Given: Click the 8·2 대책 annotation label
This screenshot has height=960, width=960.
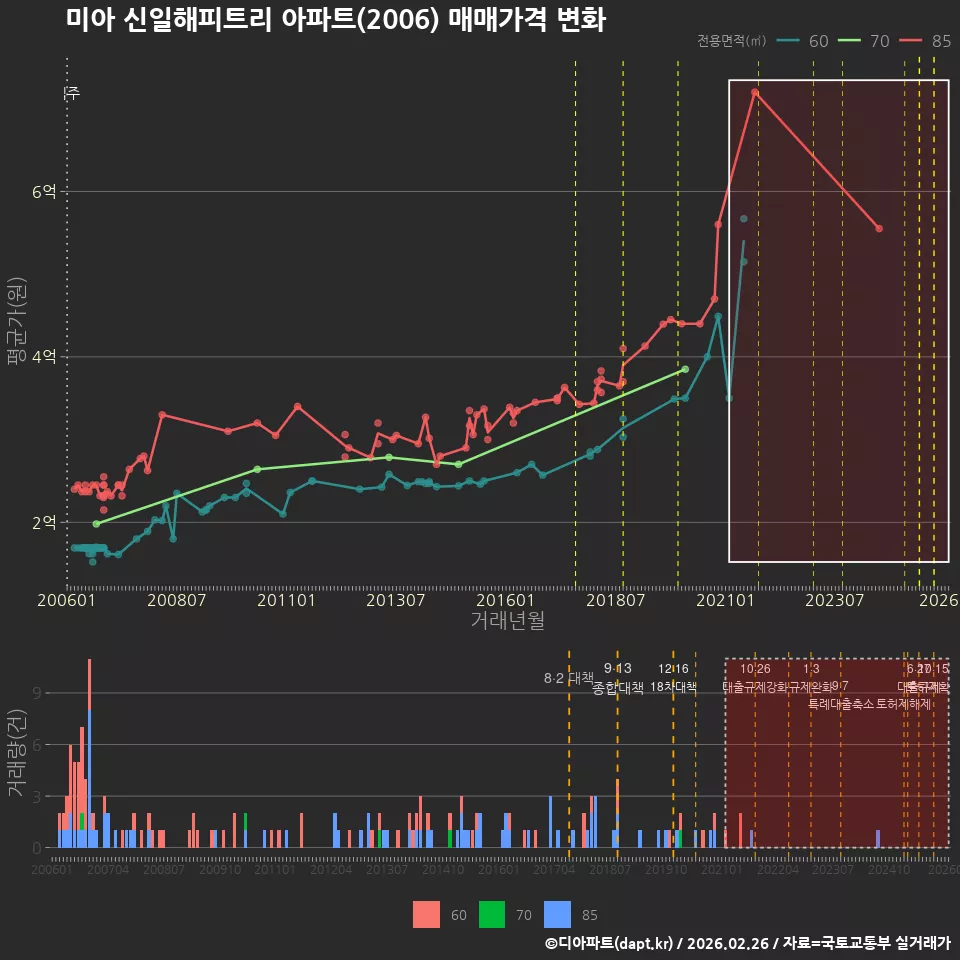Looking at the screenshot, I should (569, 678).
